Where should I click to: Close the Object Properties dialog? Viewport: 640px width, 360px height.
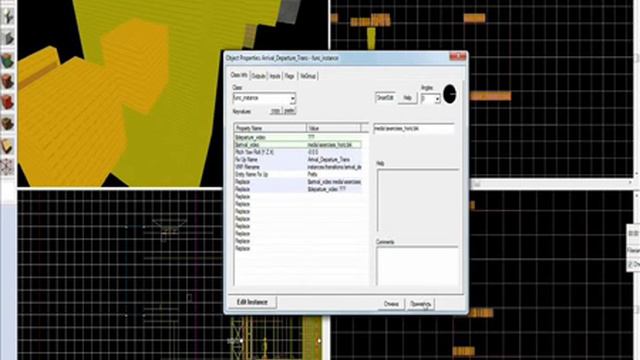(x=458, y=57)
